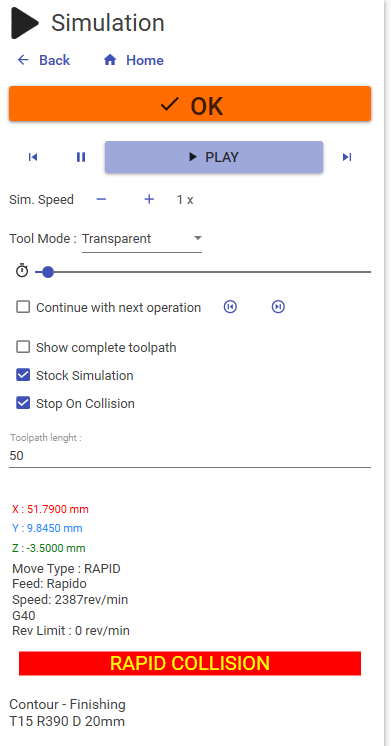
Task: Navigate to Home
Action: [x=134, y=60]
